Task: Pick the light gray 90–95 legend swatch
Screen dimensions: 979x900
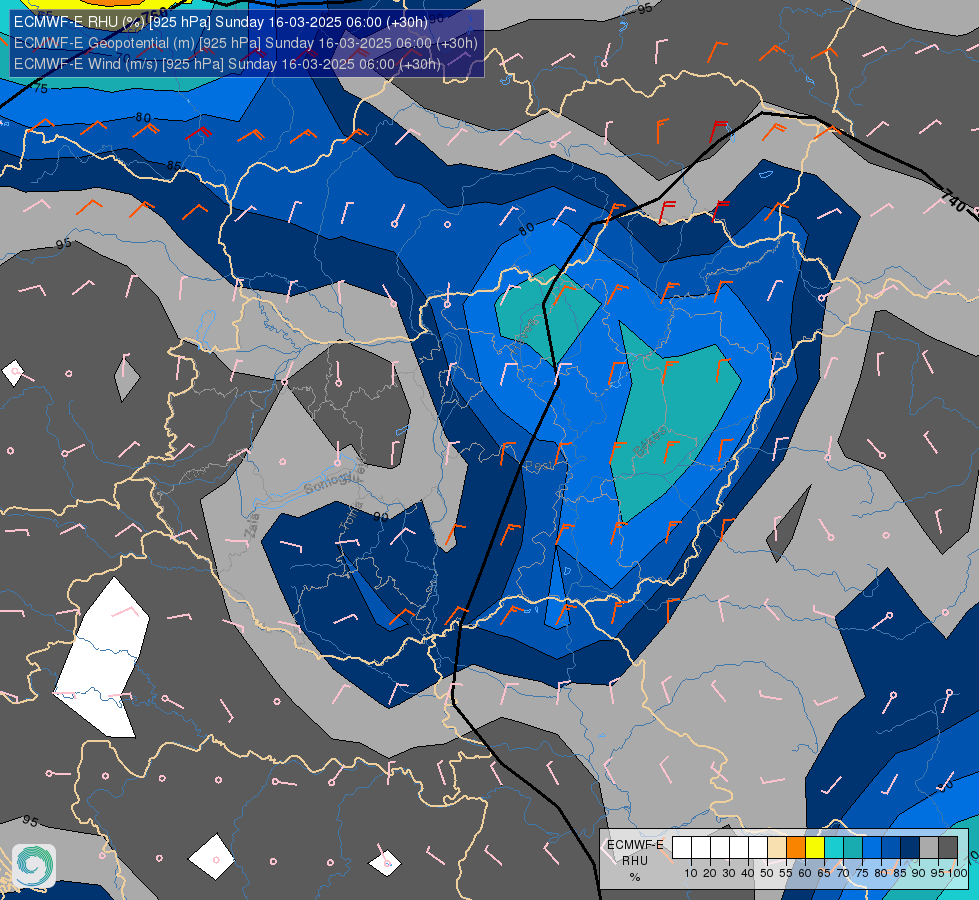Action: 929,848
